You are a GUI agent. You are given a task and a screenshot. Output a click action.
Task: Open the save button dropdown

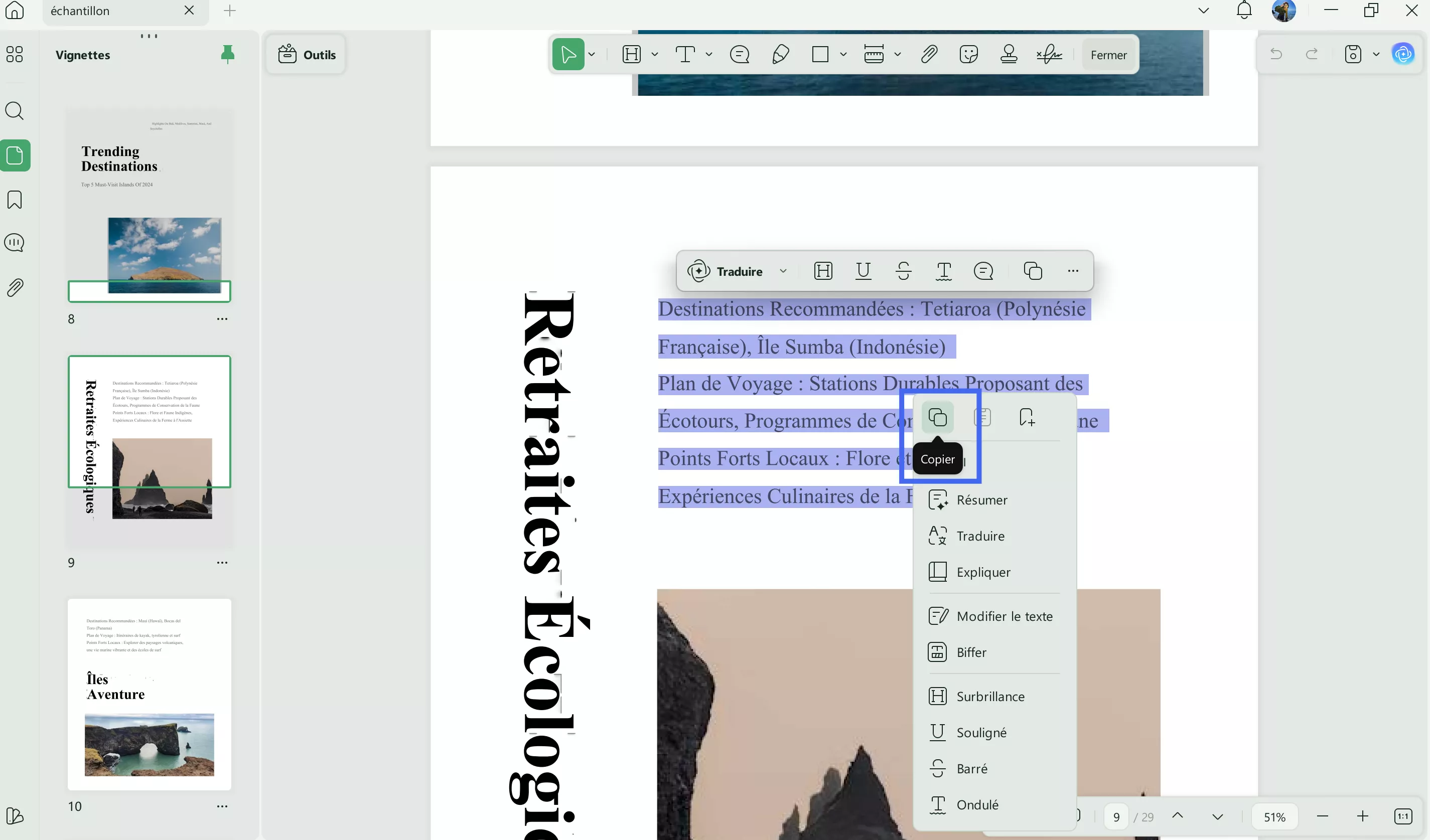tap(1376, 54)
